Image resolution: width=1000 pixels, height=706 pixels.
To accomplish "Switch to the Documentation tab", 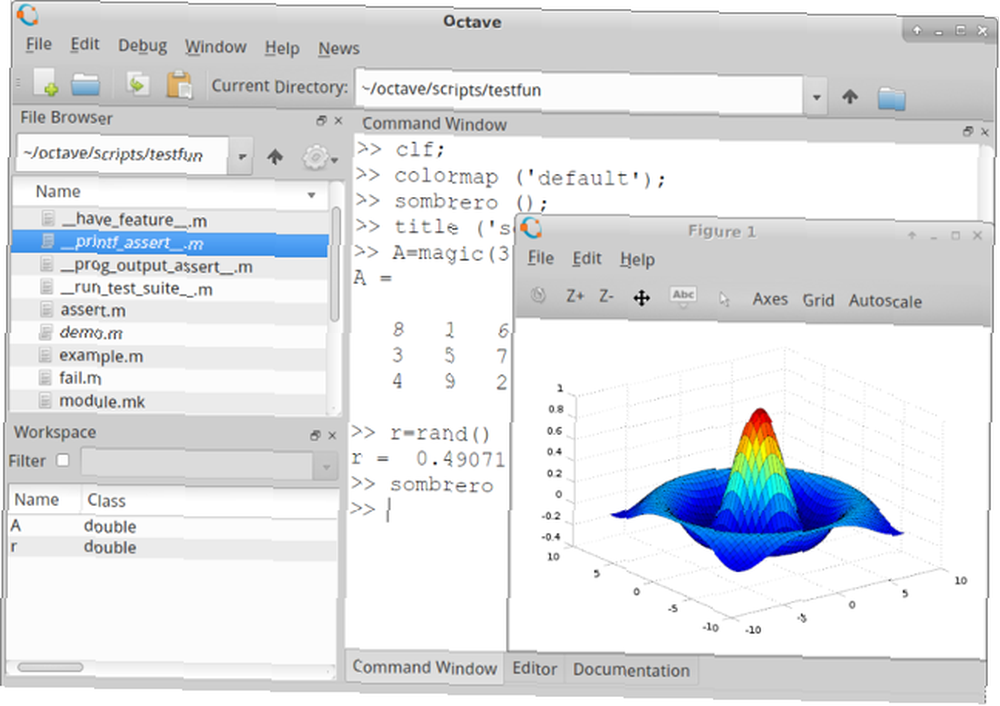I will [631, 670].
